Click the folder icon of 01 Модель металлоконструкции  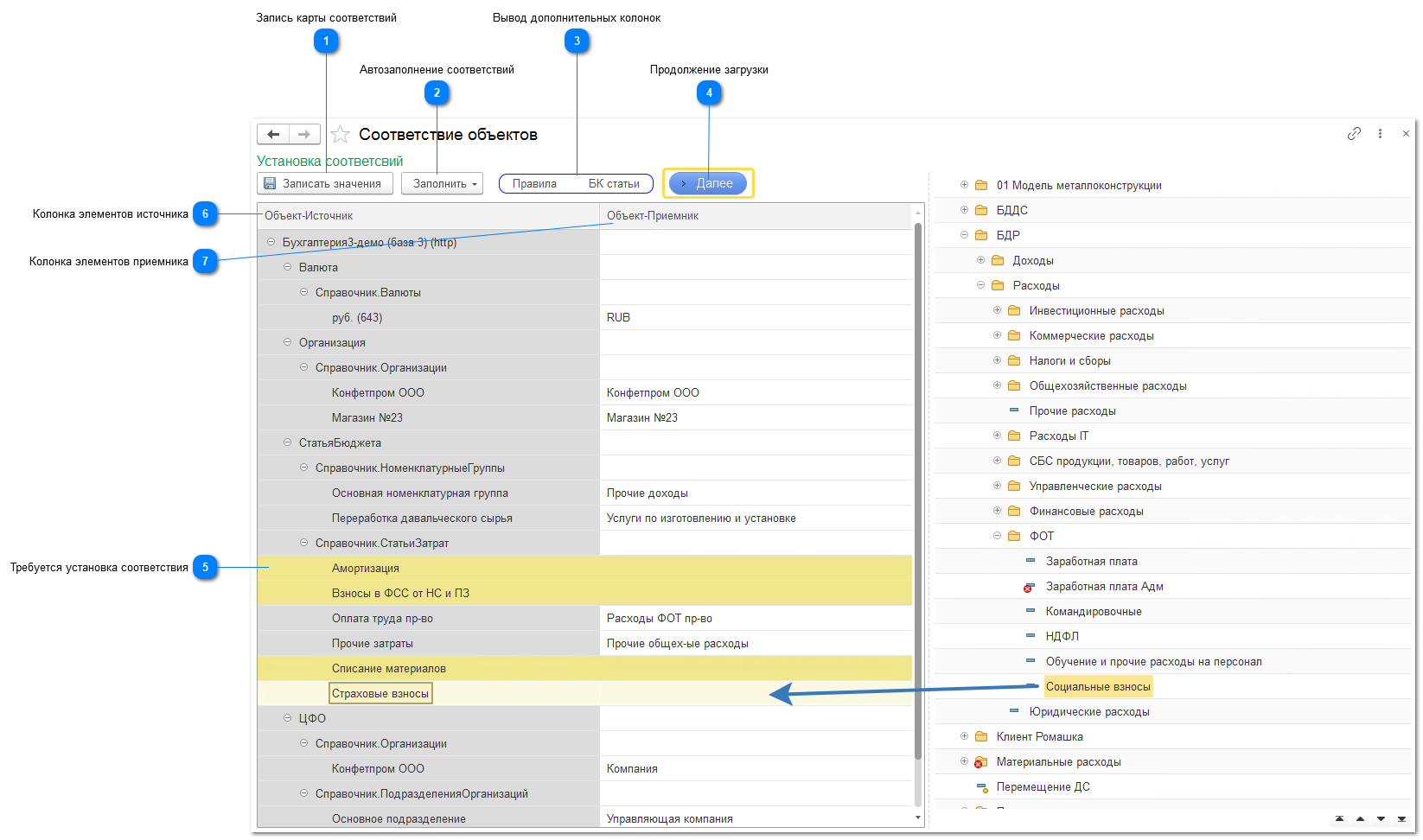point(981,185)
